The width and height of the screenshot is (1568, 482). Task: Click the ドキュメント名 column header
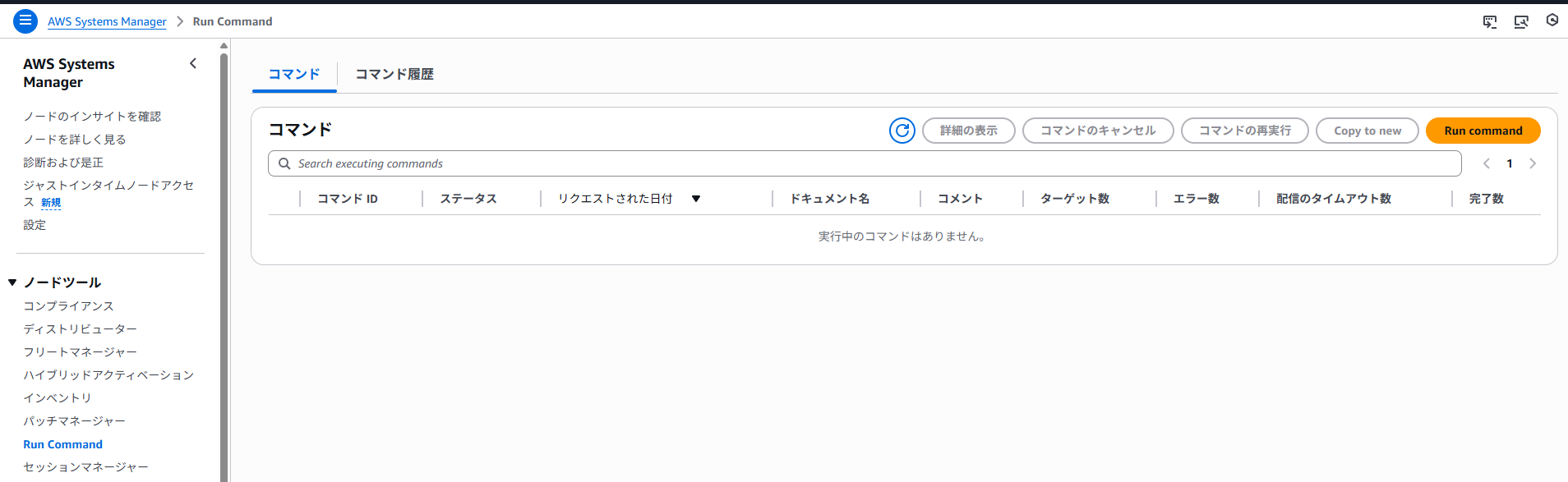pos(830,199)
